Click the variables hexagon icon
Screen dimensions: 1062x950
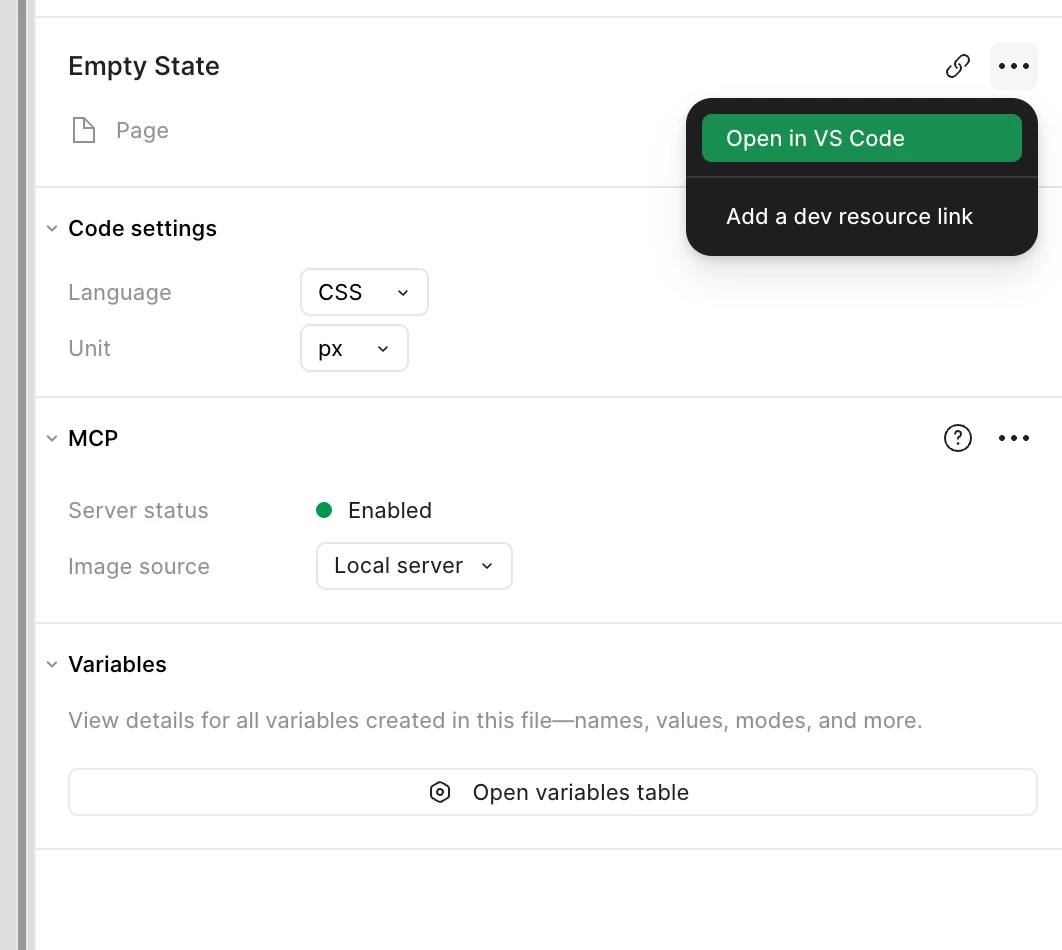coord(440,792)
